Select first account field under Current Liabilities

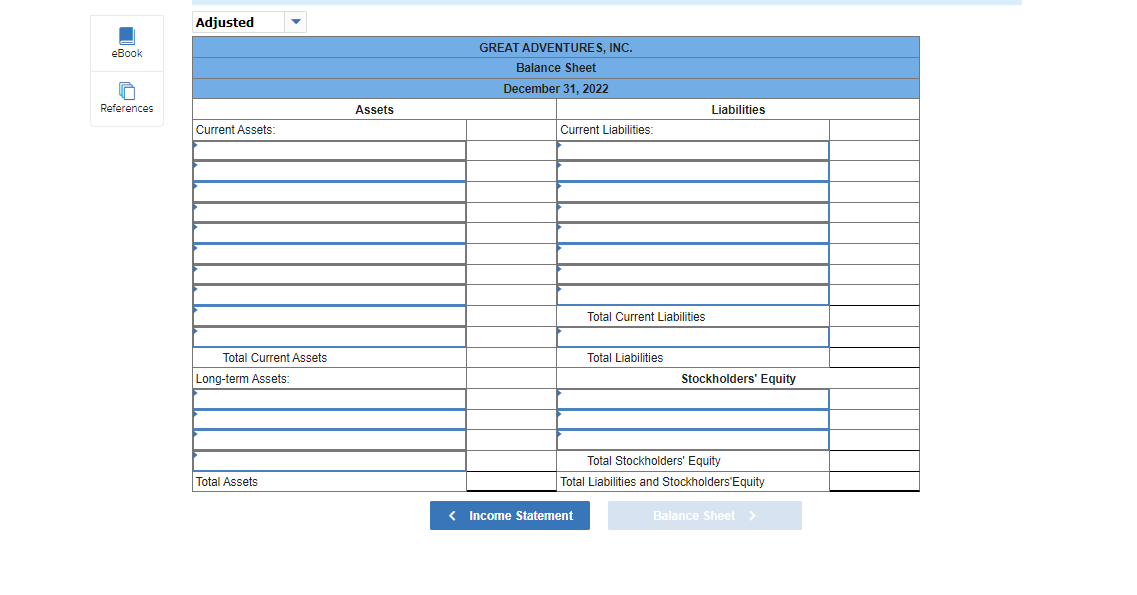[x=693, y=151]
